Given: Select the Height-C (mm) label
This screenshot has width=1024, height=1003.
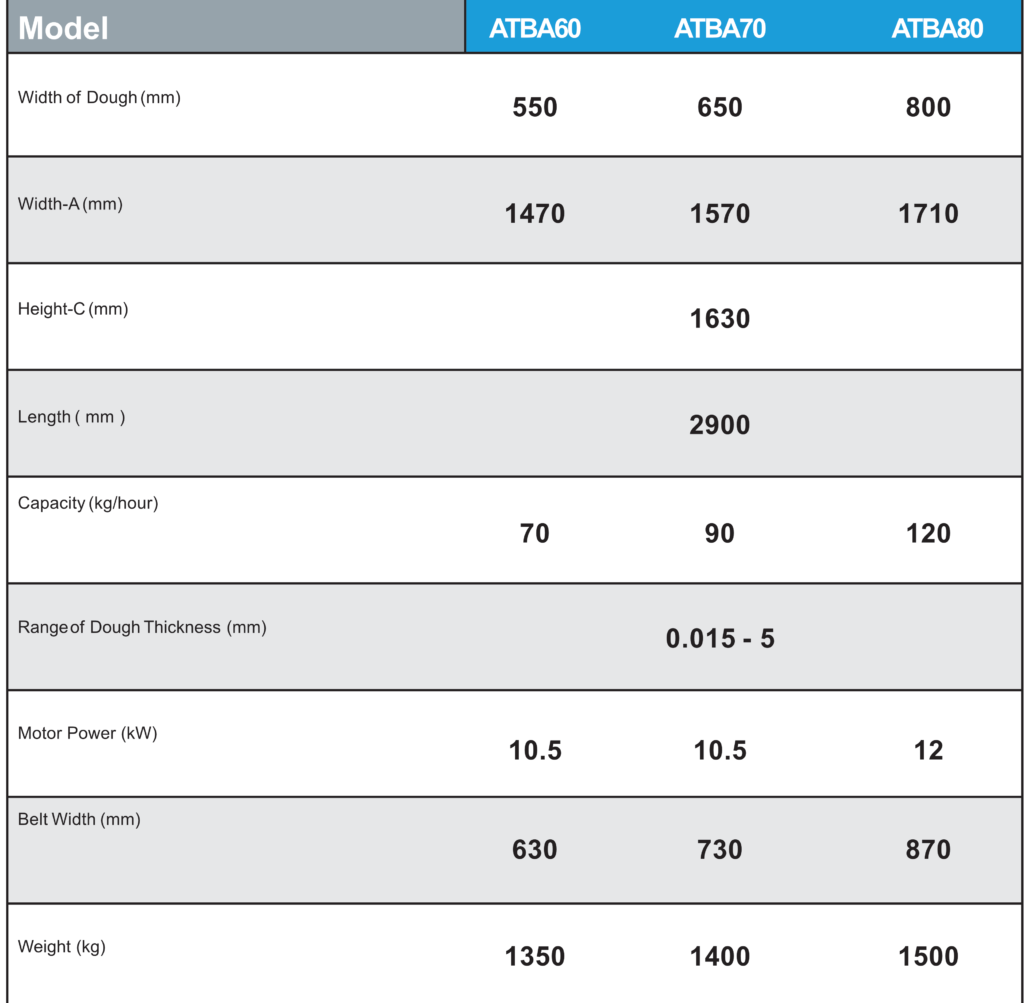Looking at the screenshot, I should click(x=72, y=309).
